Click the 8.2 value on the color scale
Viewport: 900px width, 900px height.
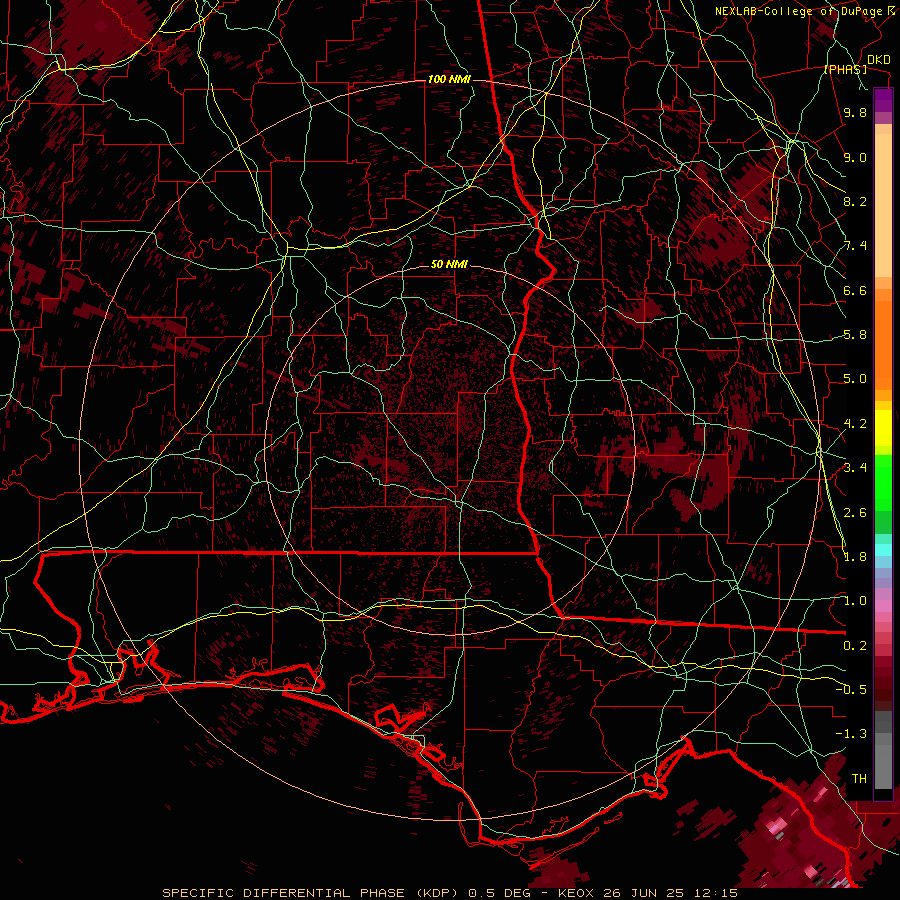click(855, 201)
